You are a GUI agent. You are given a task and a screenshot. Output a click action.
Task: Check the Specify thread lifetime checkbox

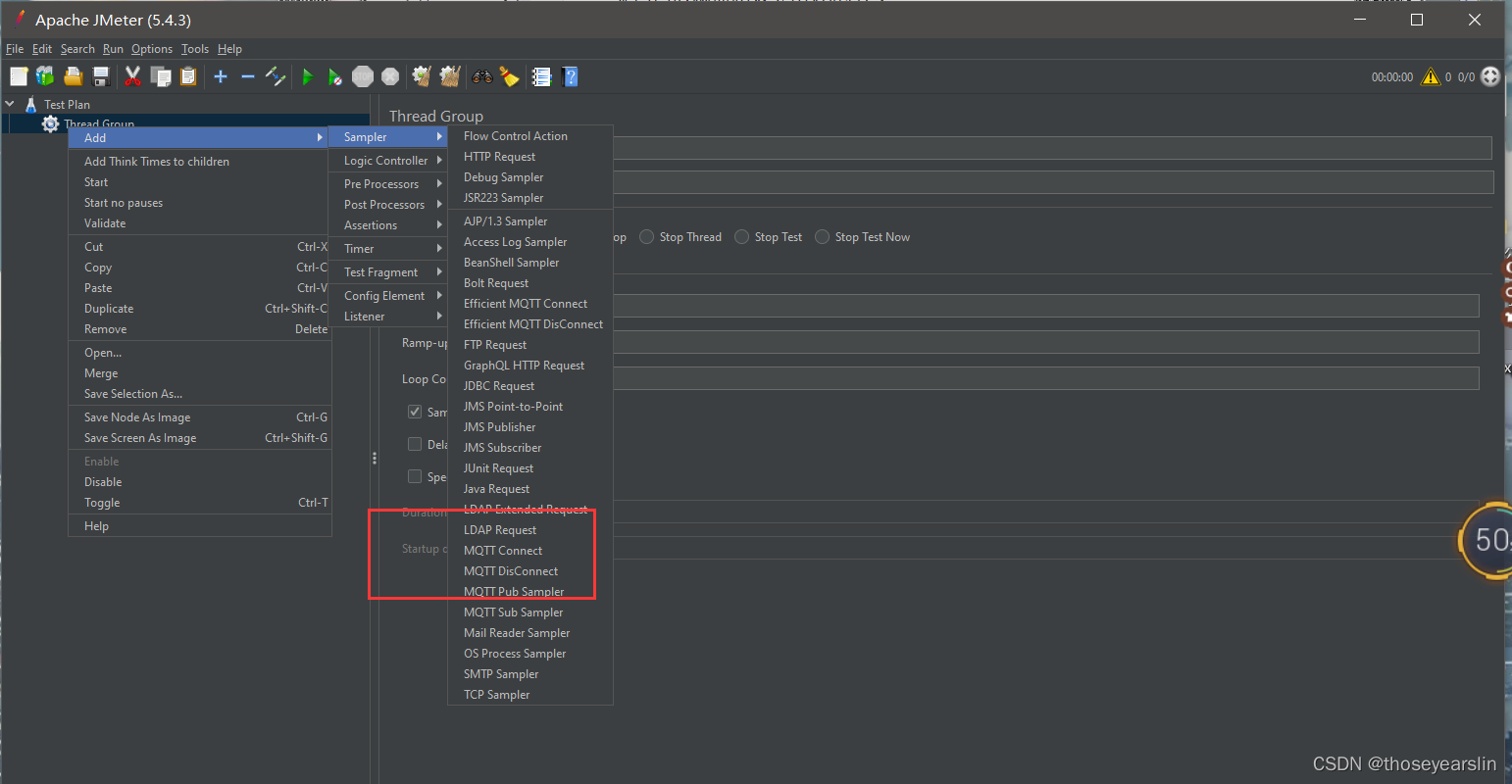coord(415,476)
